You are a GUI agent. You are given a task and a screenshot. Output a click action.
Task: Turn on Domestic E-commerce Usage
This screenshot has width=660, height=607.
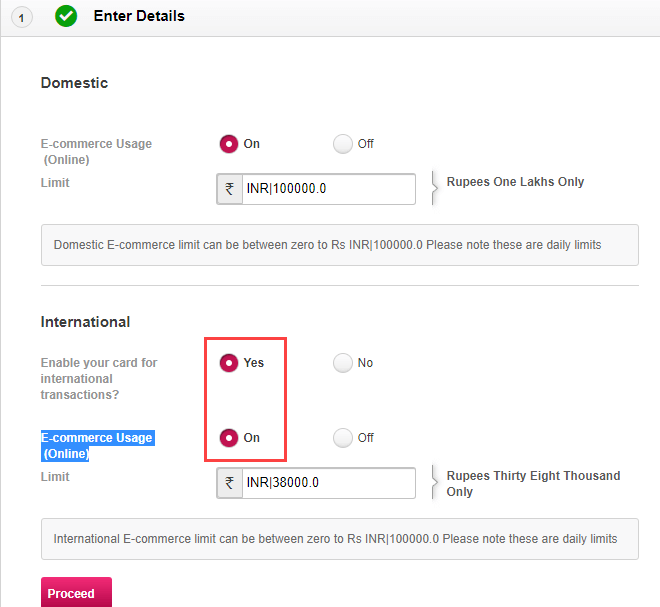229,144
